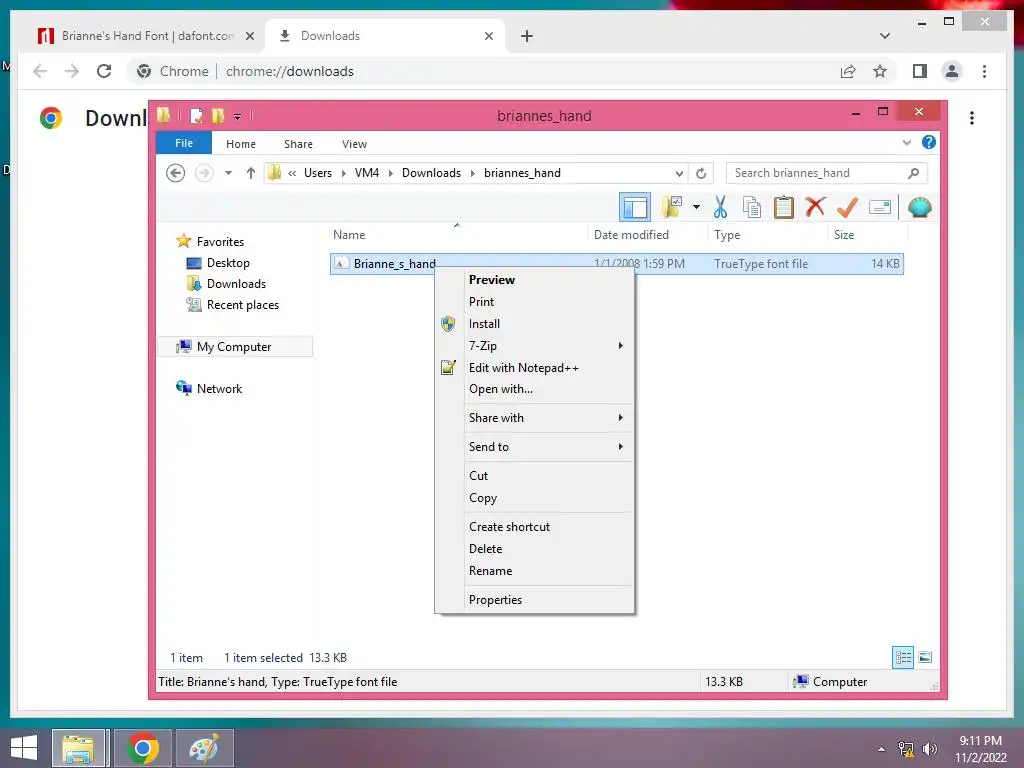Viewport: 1024px width, 768px height.
Task: Open the Share ribbon tab
Action: coord(298,144)
